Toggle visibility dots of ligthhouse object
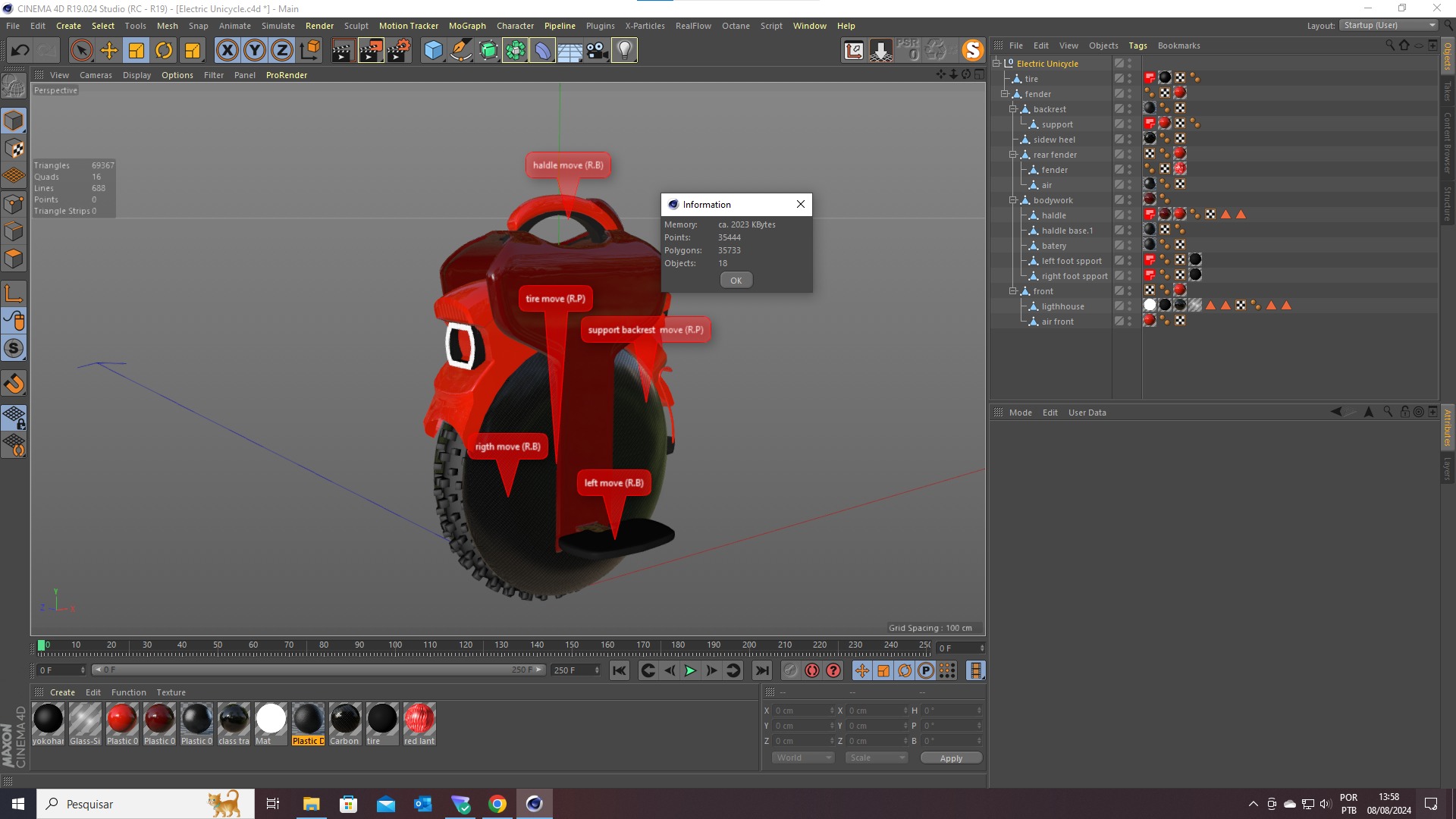 click(1129, 306)
